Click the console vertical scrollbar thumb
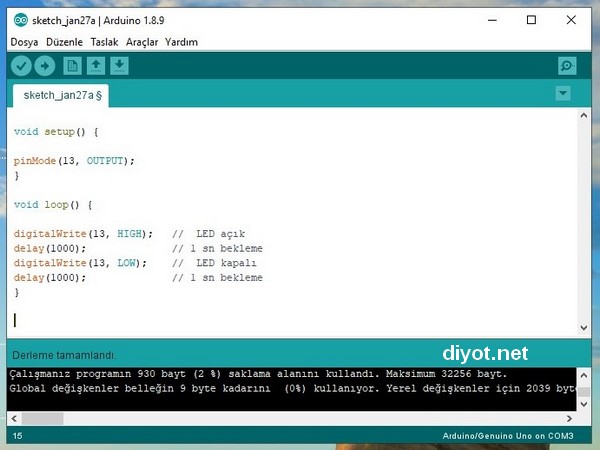Screen dimensions: 600x450 [584, 392]
